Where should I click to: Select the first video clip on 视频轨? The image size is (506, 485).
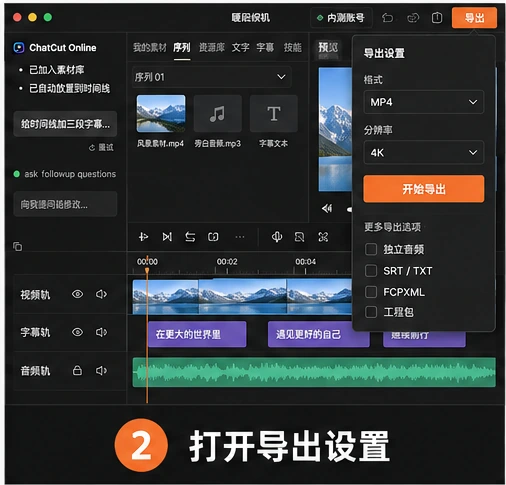[166, 297]
